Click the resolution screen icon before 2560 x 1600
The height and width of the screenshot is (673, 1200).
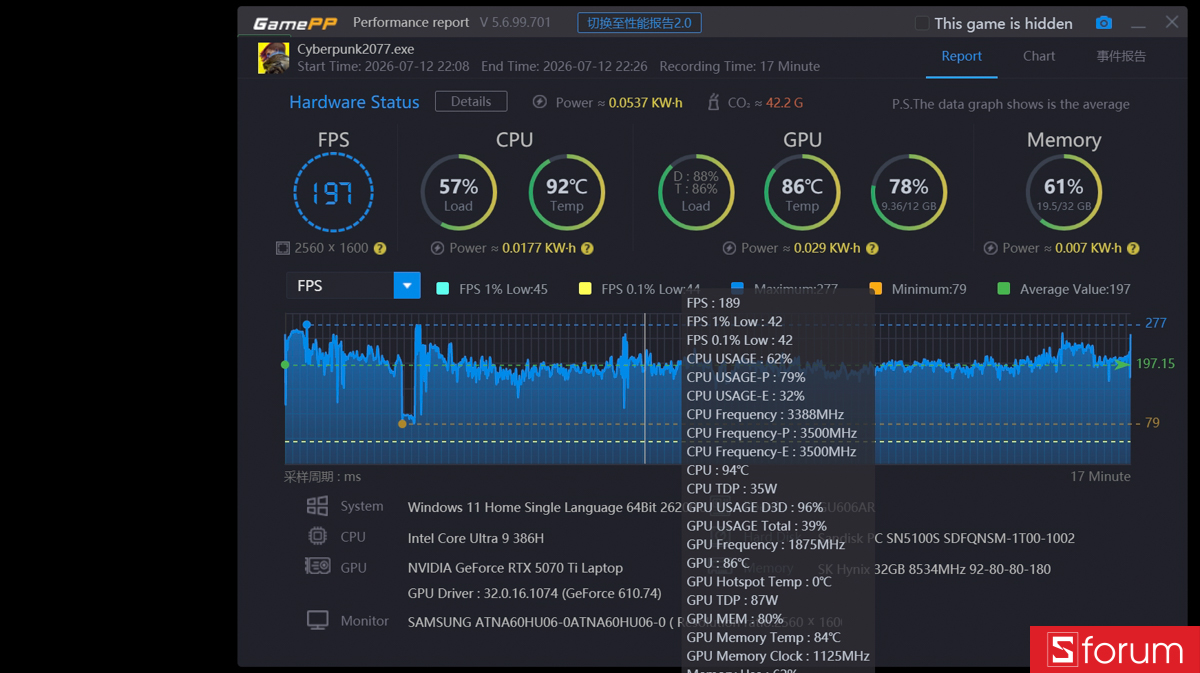tap(283, 248)
